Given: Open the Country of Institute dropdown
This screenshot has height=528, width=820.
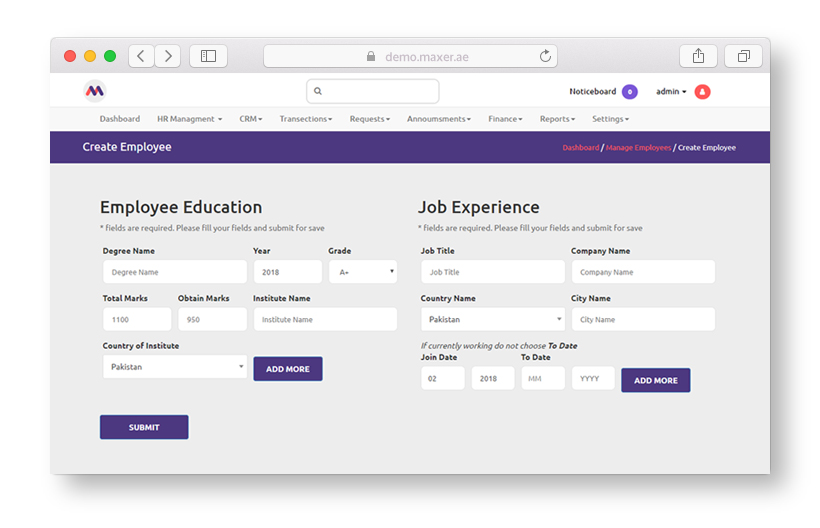Looking at the screenshot, I should click(174, 367).
